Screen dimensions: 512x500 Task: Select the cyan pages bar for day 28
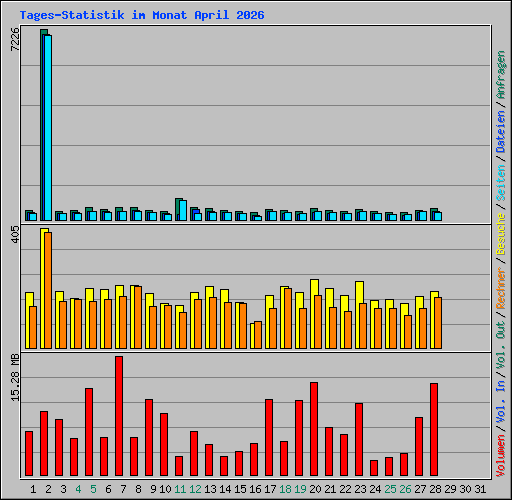[438, 216]
